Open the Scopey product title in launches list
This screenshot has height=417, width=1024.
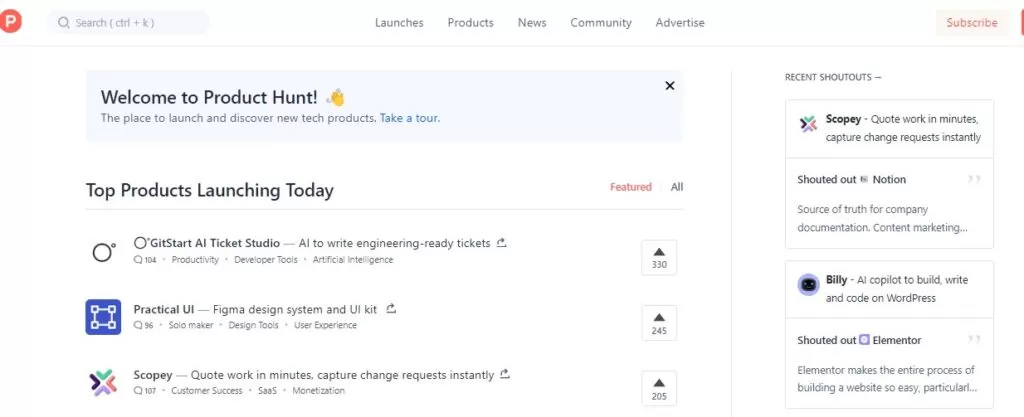[153, 375]
